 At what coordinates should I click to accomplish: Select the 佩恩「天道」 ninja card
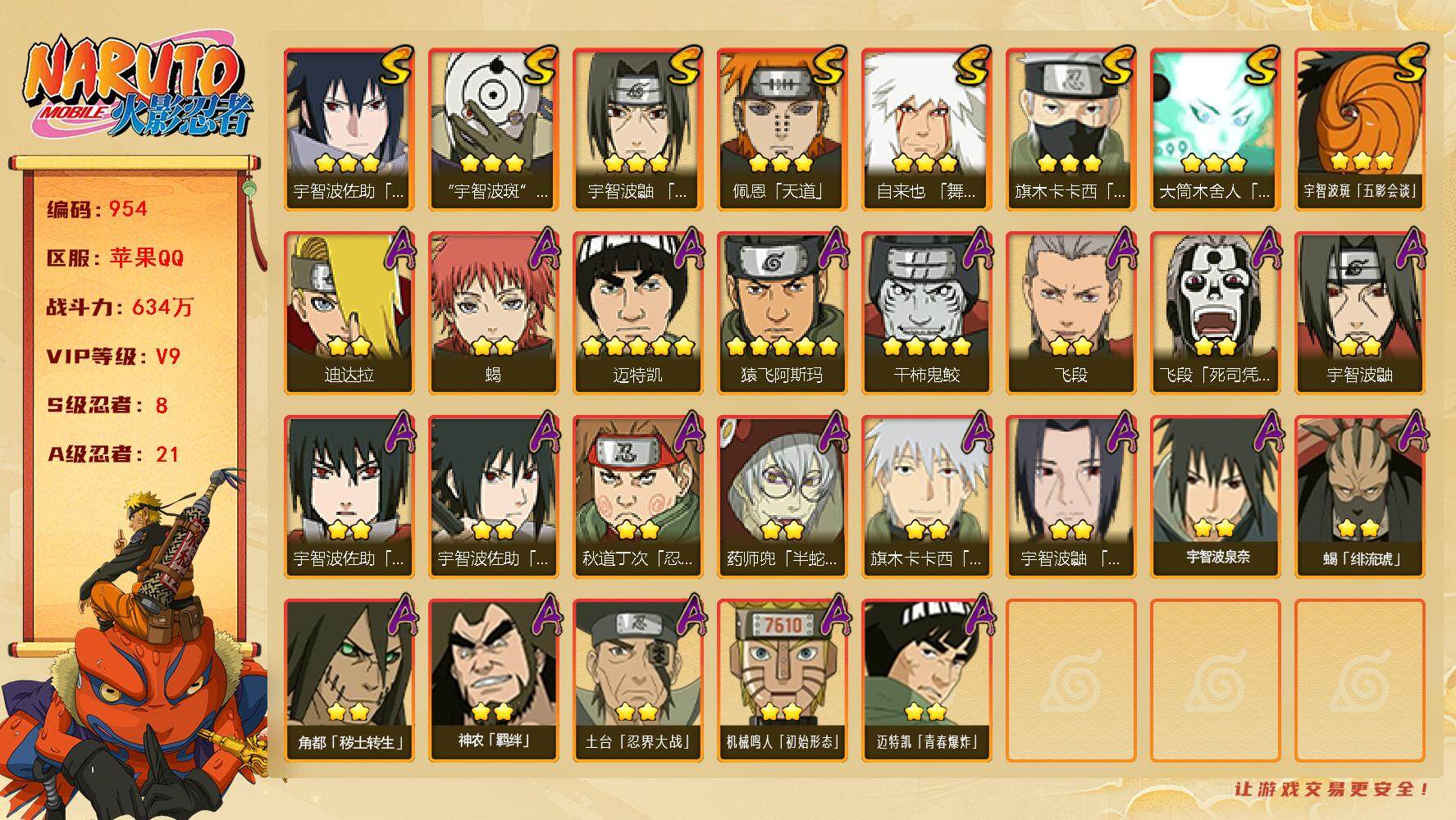click(x=780, y=130)
